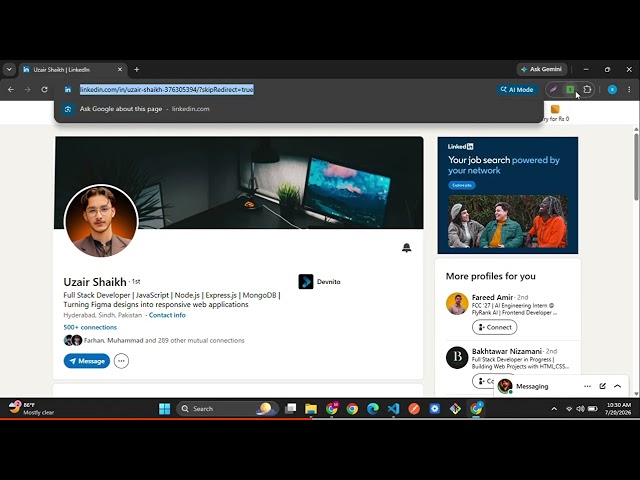Open the 500+ connections link
The width and height of the screenshot is (640, 480).
pyautogui.click(x=90, y=327)
